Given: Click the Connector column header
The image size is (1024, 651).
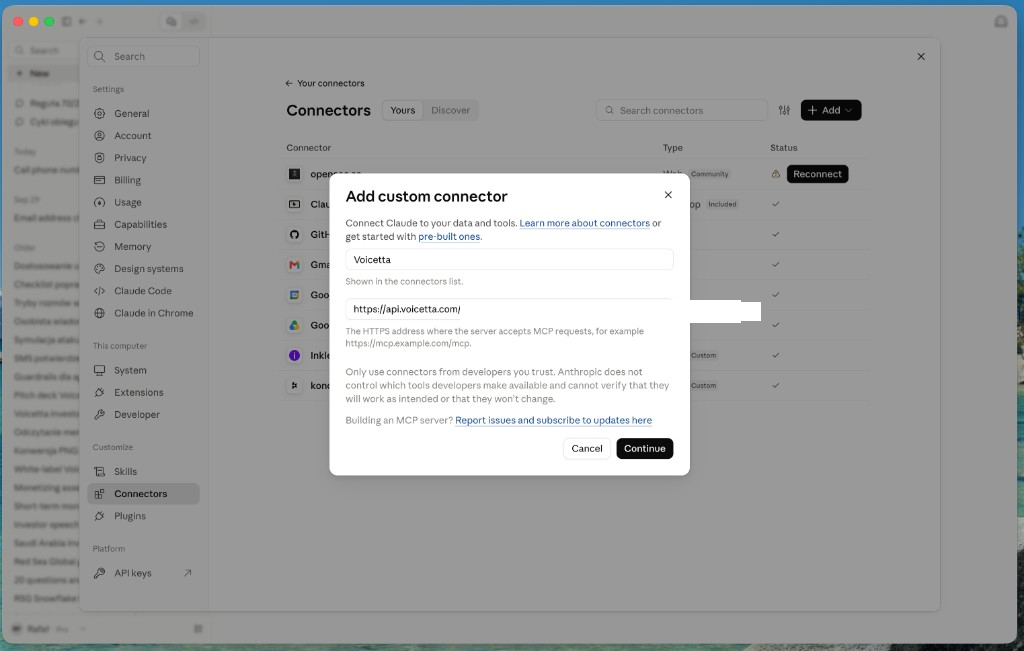Looking at the screenshot, I should [308, 148].
